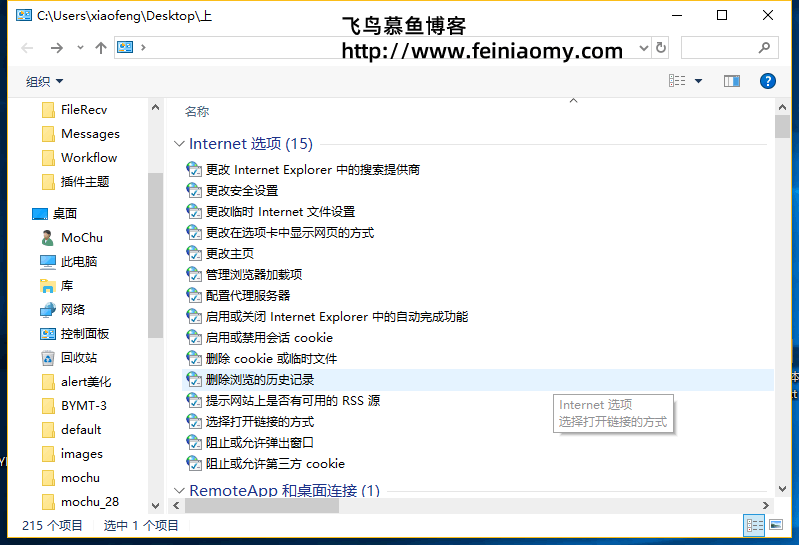Expand the address bar path chevron
The height and width of the screenshot is (545, 799).
(143, 47)
